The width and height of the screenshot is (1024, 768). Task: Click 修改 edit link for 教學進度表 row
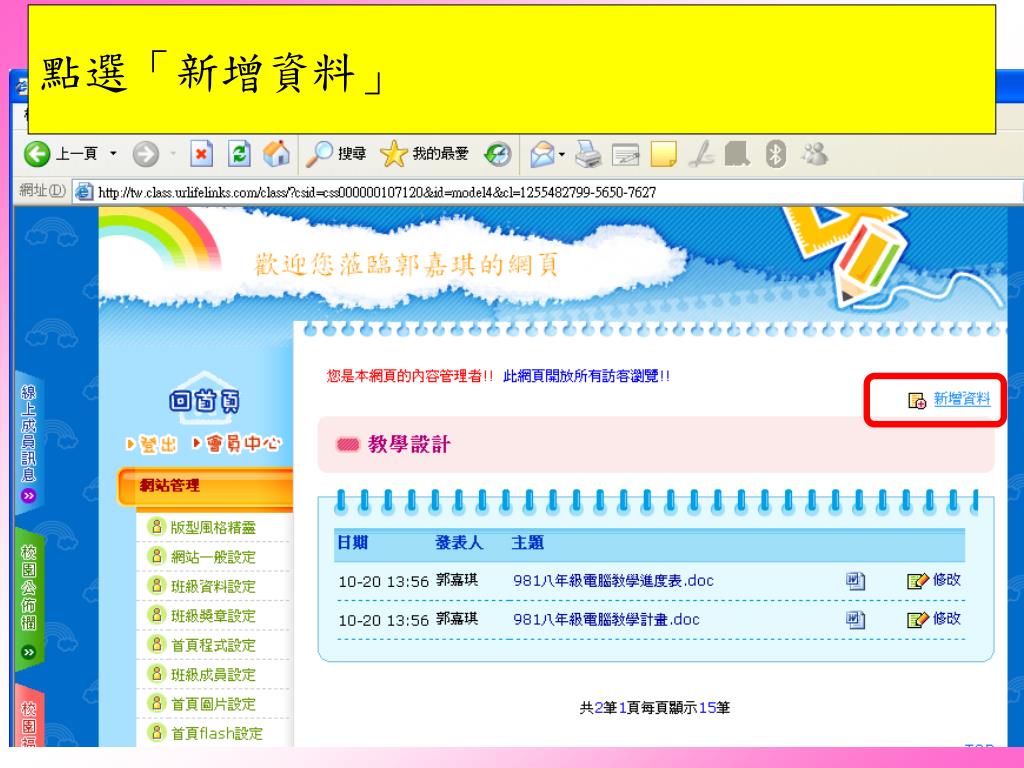(x=946, y=579)
